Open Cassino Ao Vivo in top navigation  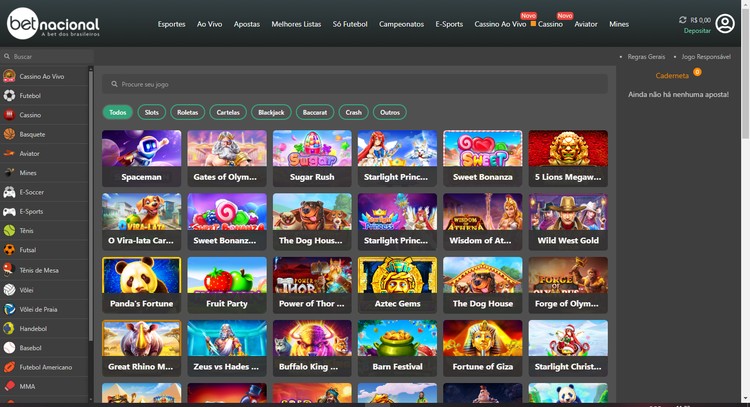pos(500,24)
